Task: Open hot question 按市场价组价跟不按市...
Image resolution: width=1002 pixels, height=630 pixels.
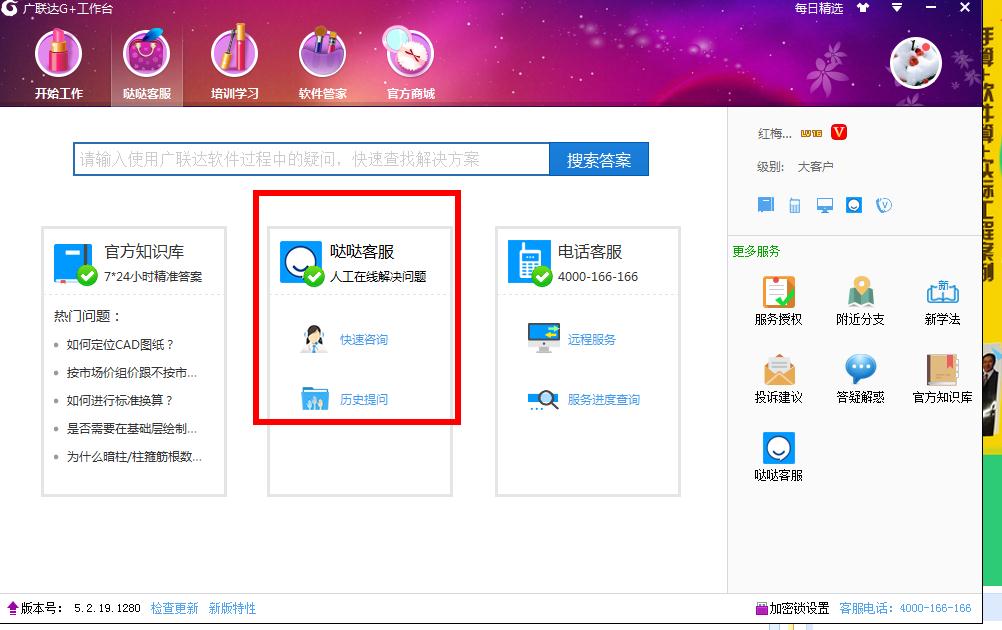Action: [132, 373]
